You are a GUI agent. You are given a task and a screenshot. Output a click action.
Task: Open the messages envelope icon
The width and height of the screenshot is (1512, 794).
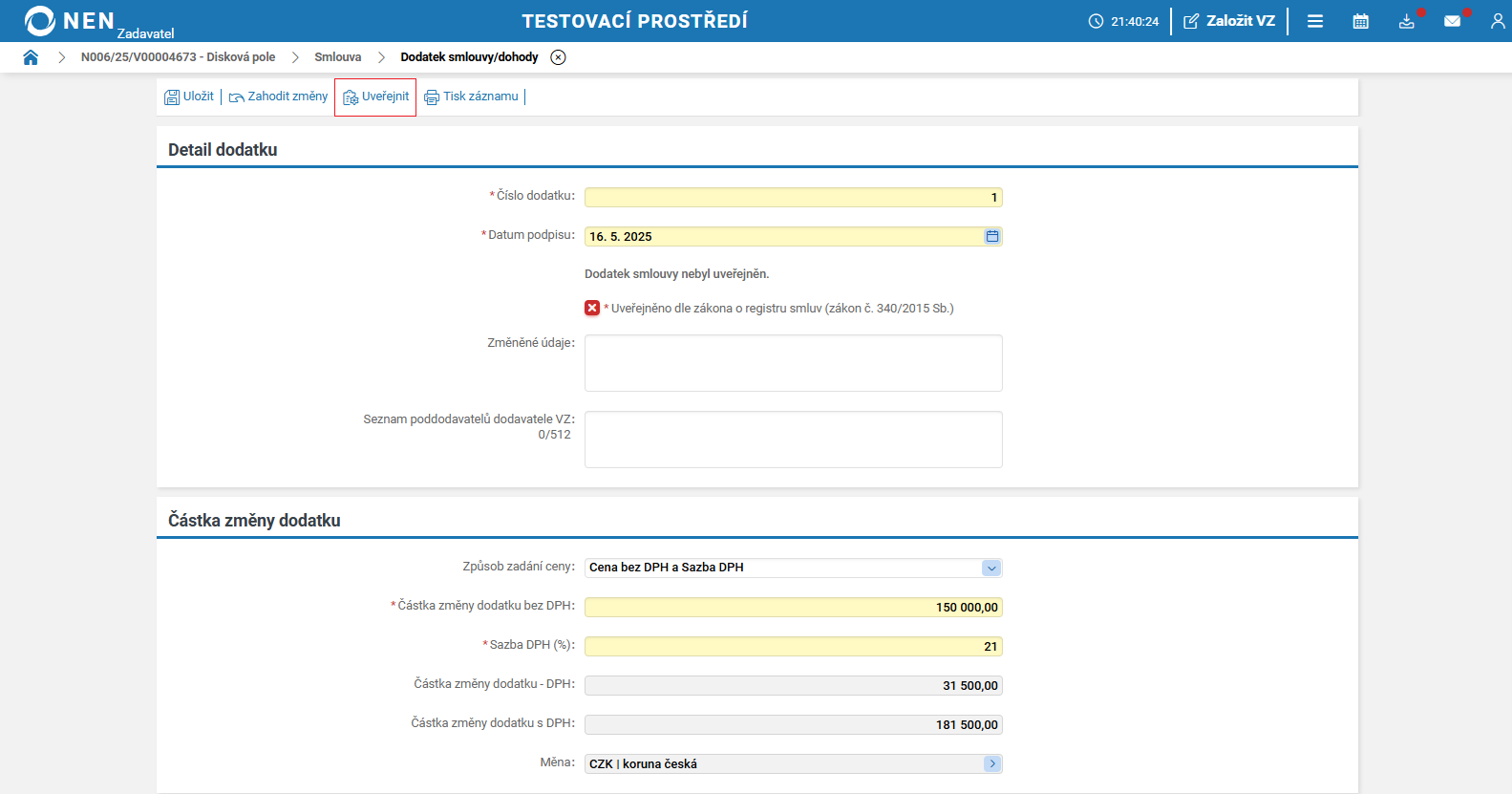1453,21
